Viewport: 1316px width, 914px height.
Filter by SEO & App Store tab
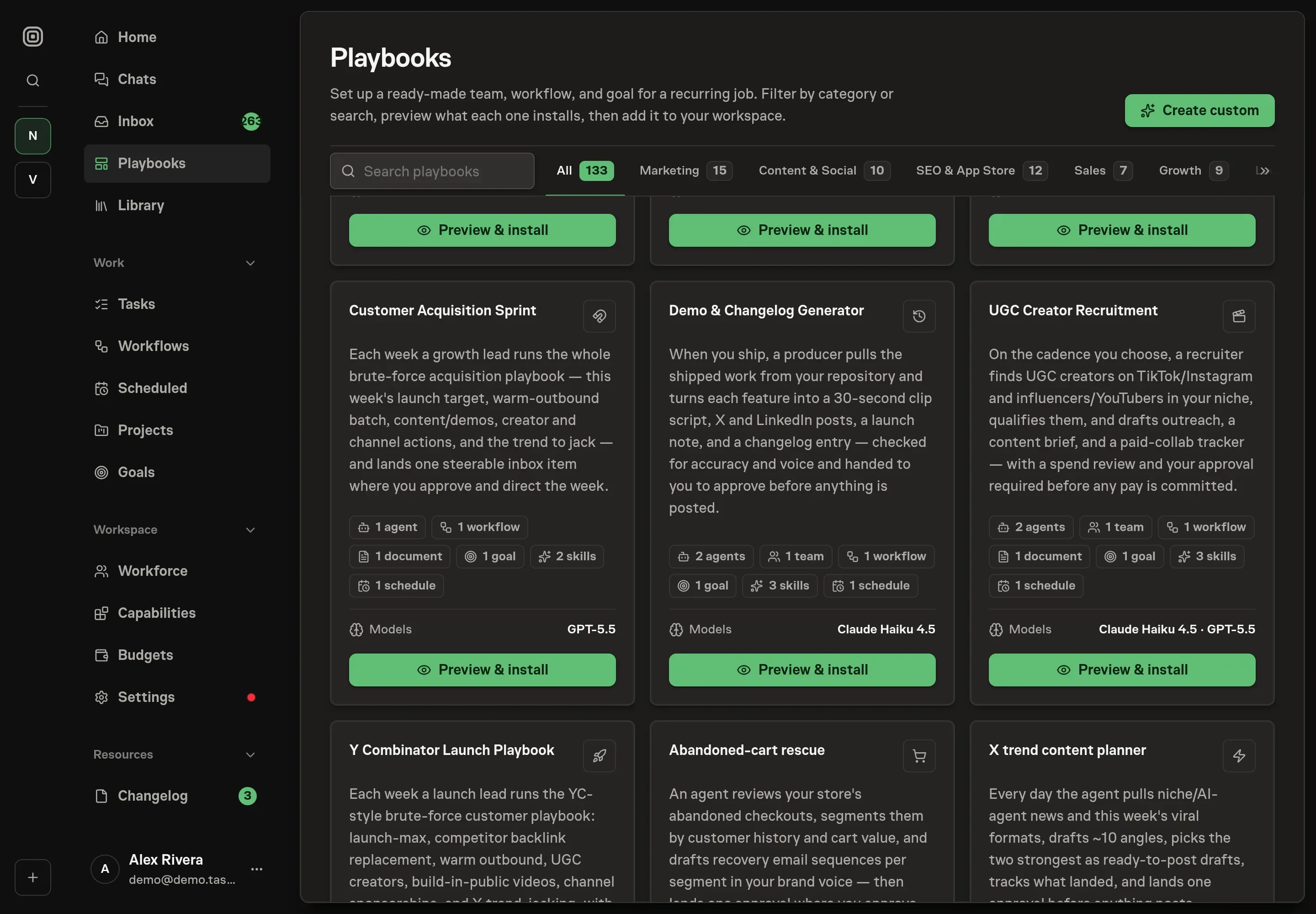point(982,170)
